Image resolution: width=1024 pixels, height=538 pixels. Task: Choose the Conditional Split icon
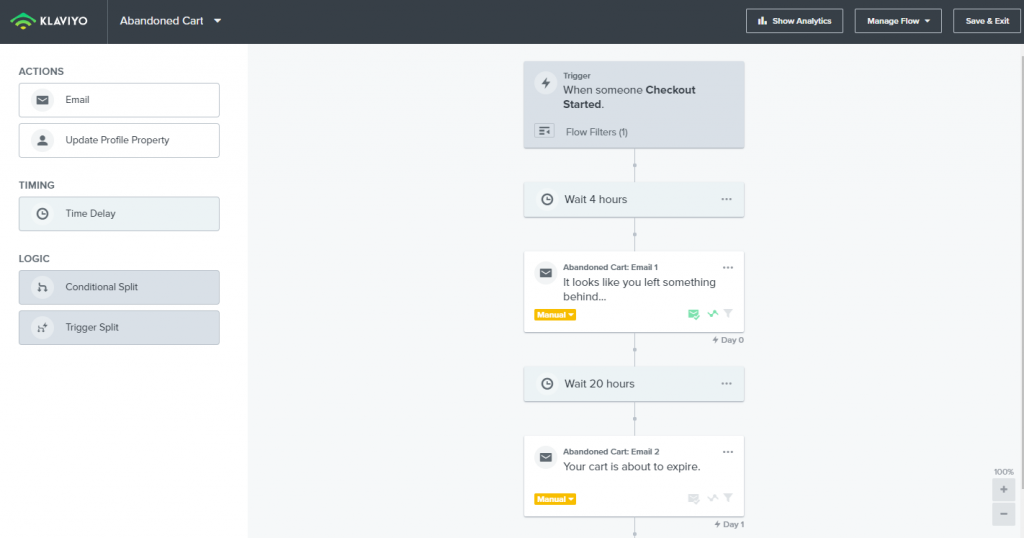click(42, 287)
